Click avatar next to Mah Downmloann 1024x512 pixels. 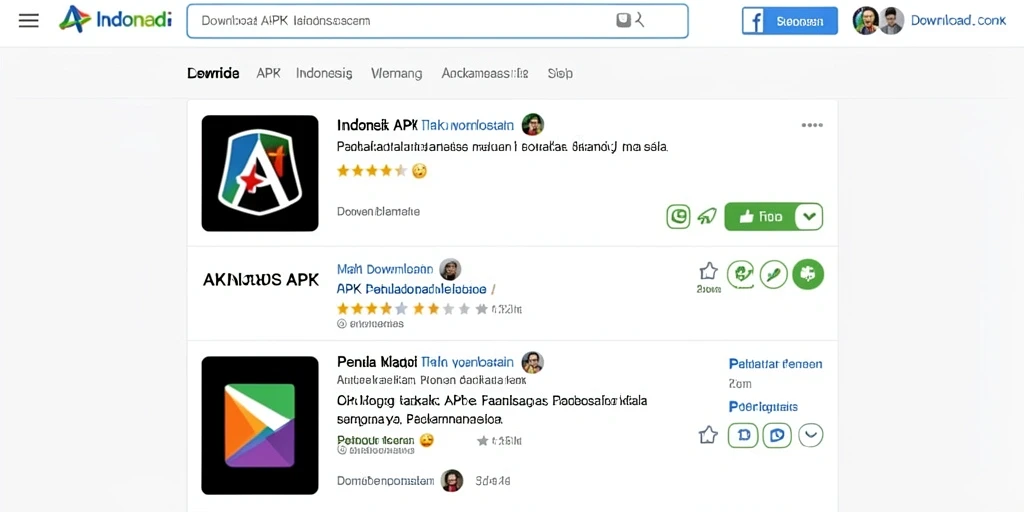[x=450, y=269]
